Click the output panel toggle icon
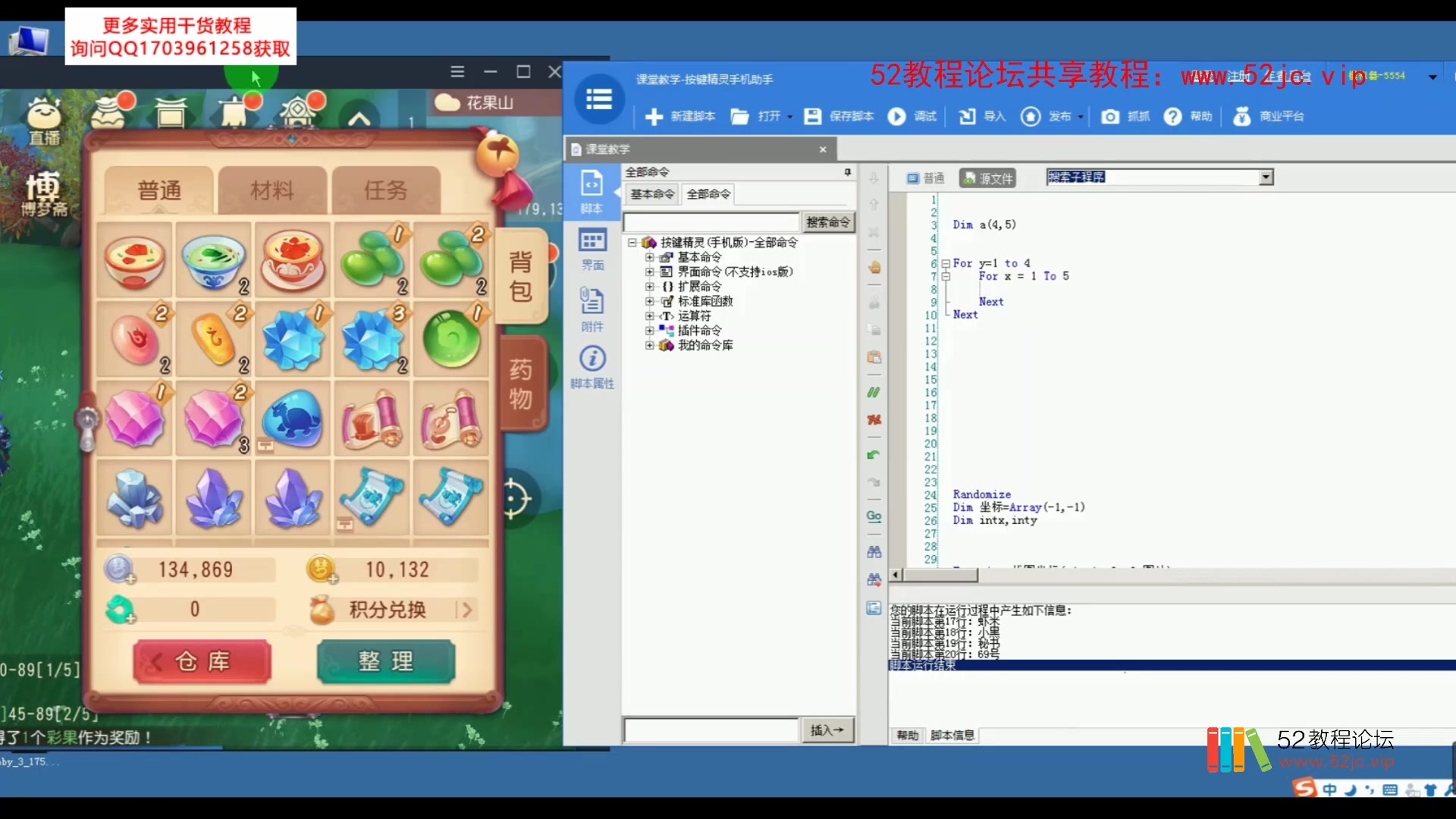This screenshot has width=1456, height=819. 874,607
